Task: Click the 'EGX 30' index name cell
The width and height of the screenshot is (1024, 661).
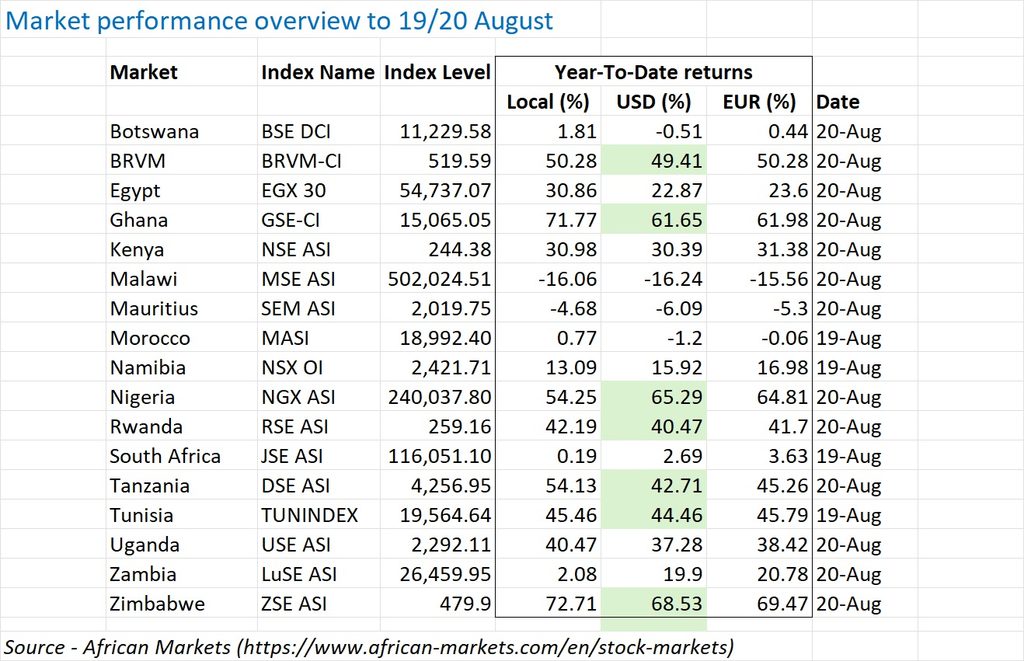Action: 319,190
